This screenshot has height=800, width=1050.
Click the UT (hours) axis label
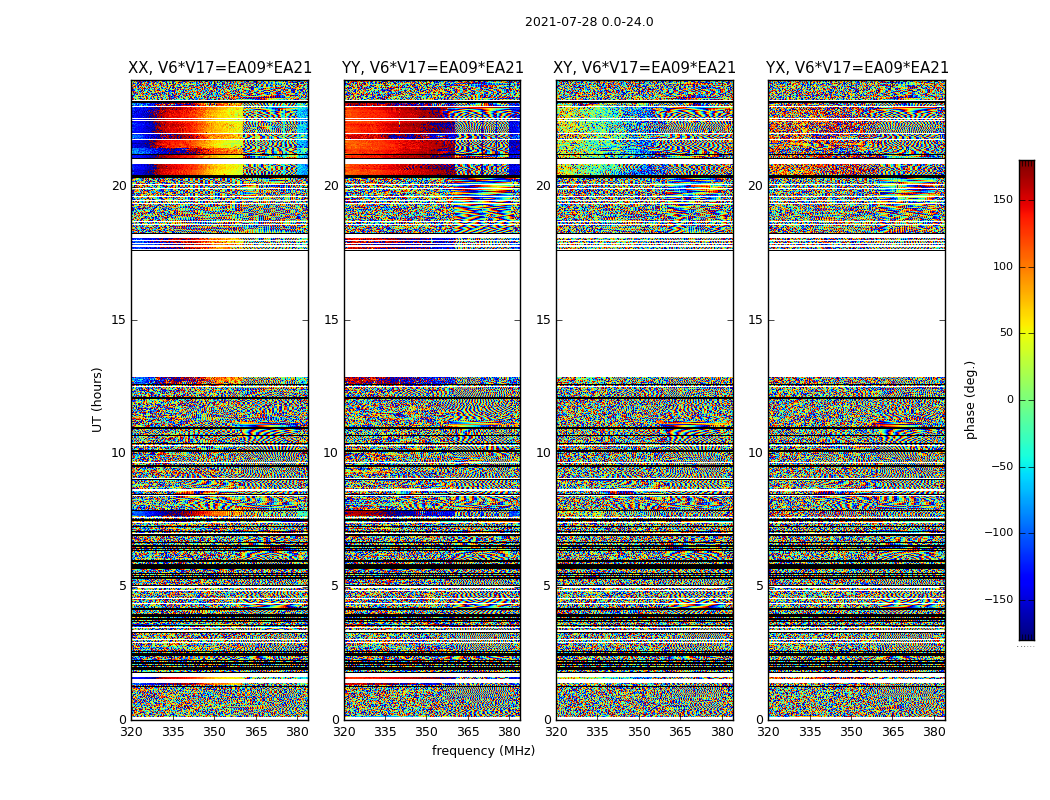(97, 400)
